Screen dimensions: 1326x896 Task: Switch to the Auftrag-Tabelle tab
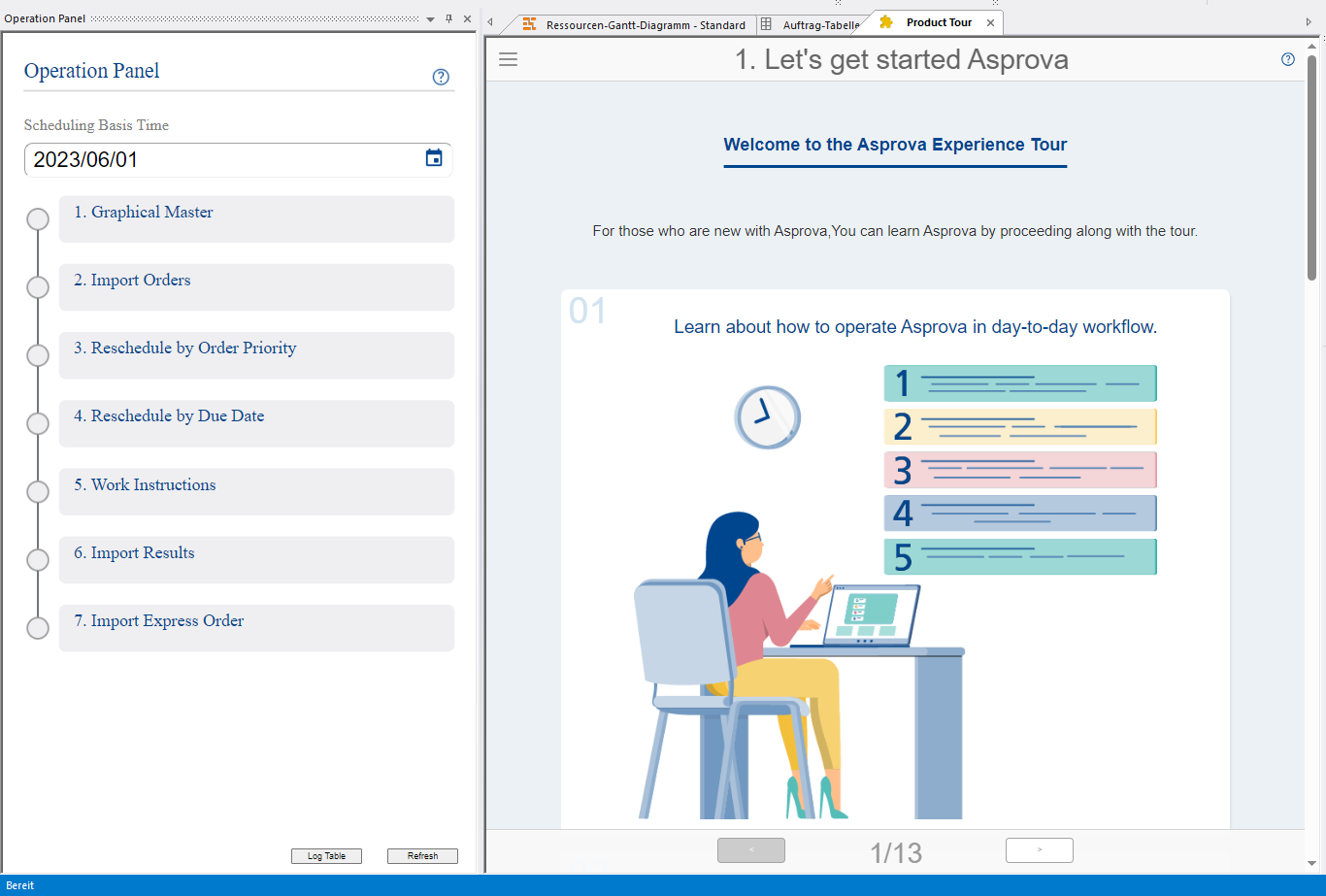click(820, 25)
